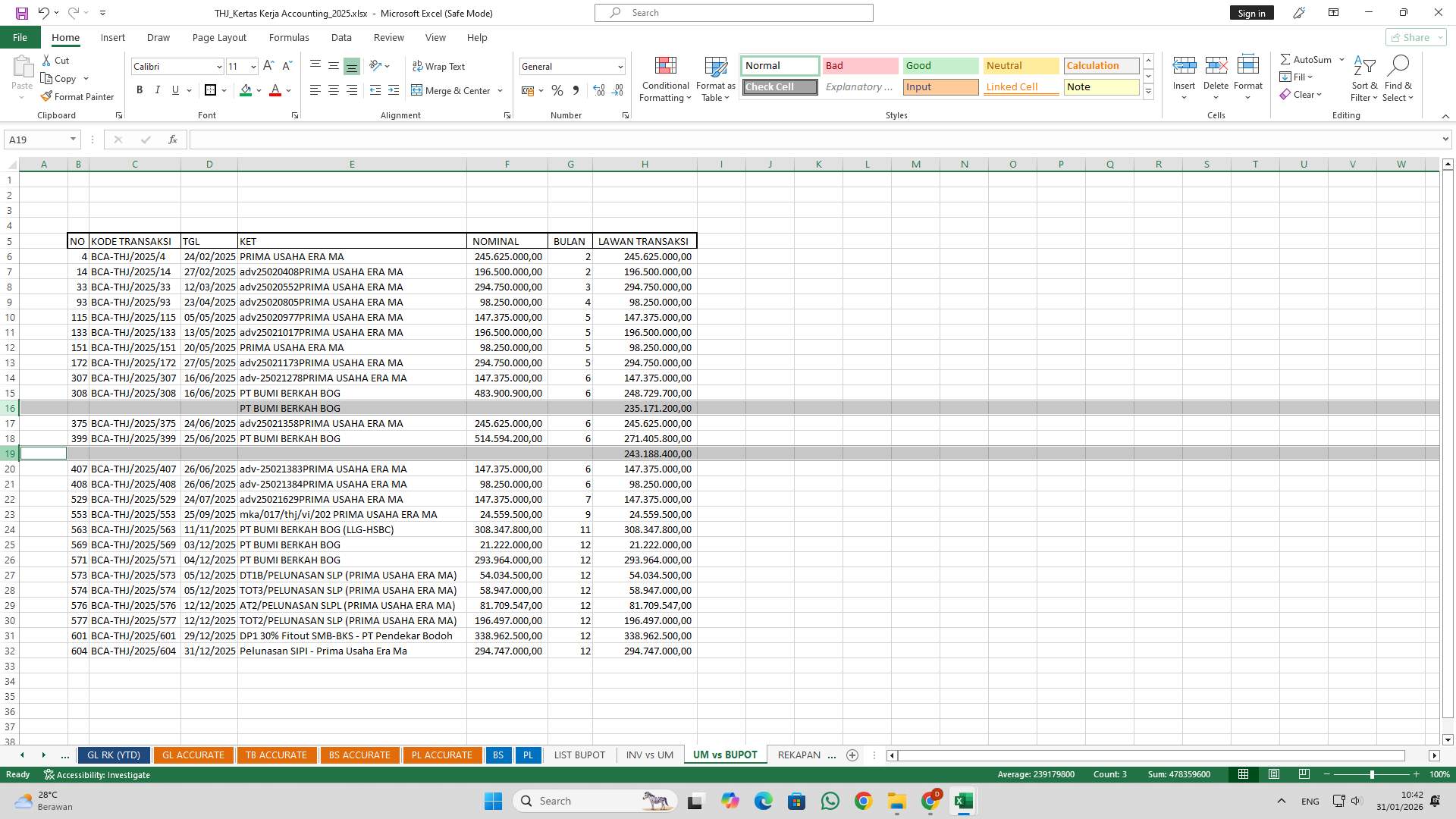Open Conditional Formatting options

click(x=665, y=79)
